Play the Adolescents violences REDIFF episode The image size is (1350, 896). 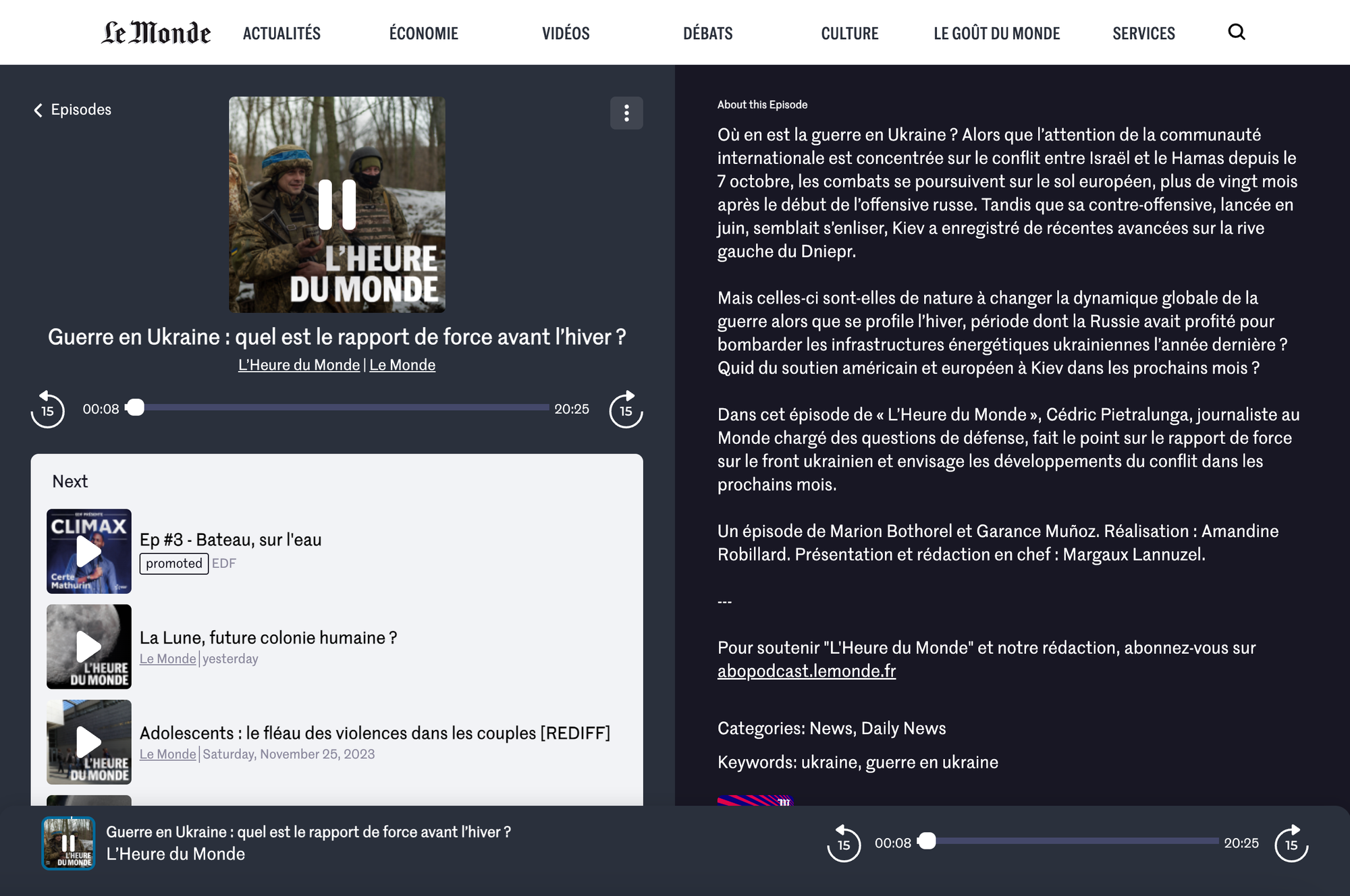88,741
